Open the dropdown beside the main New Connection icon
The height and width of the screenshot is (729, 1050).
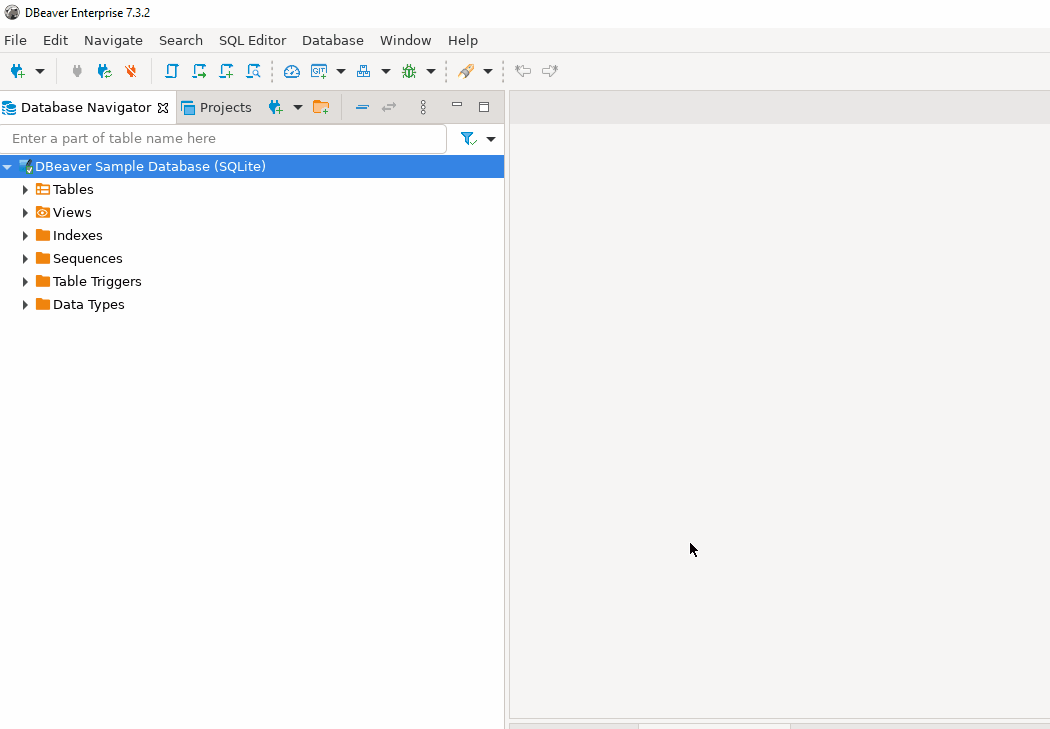pos(40,71)
